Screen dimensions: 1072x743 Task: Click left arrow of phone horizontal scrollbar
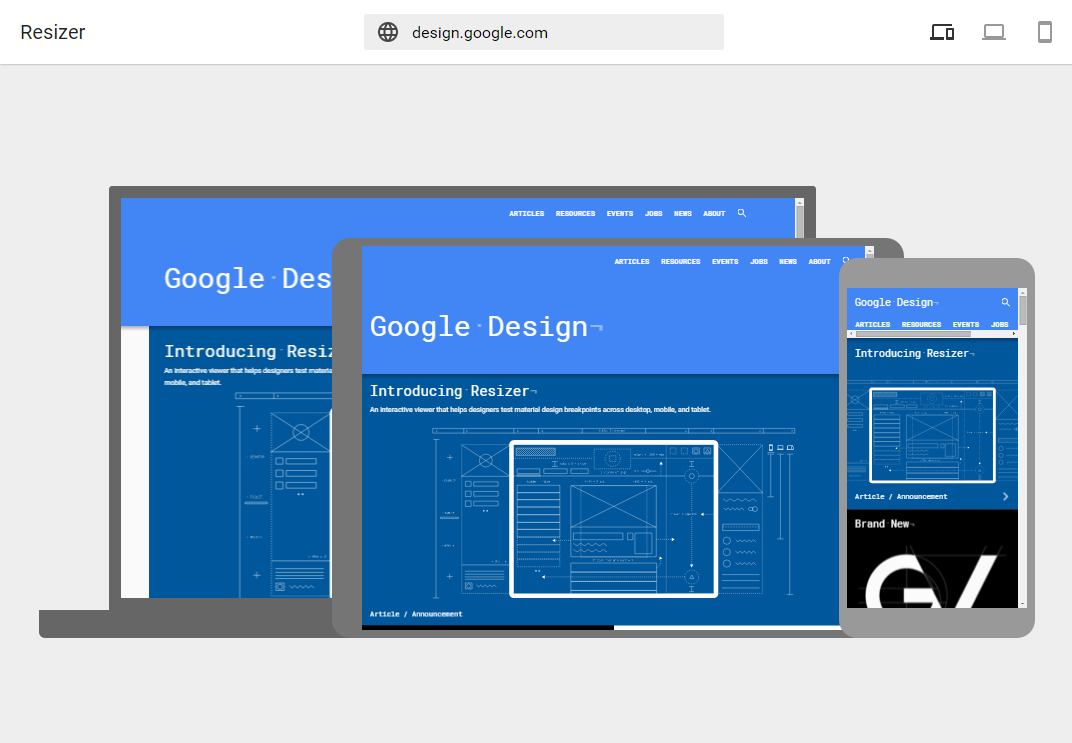pyautogui.click(x=850, y=334)
